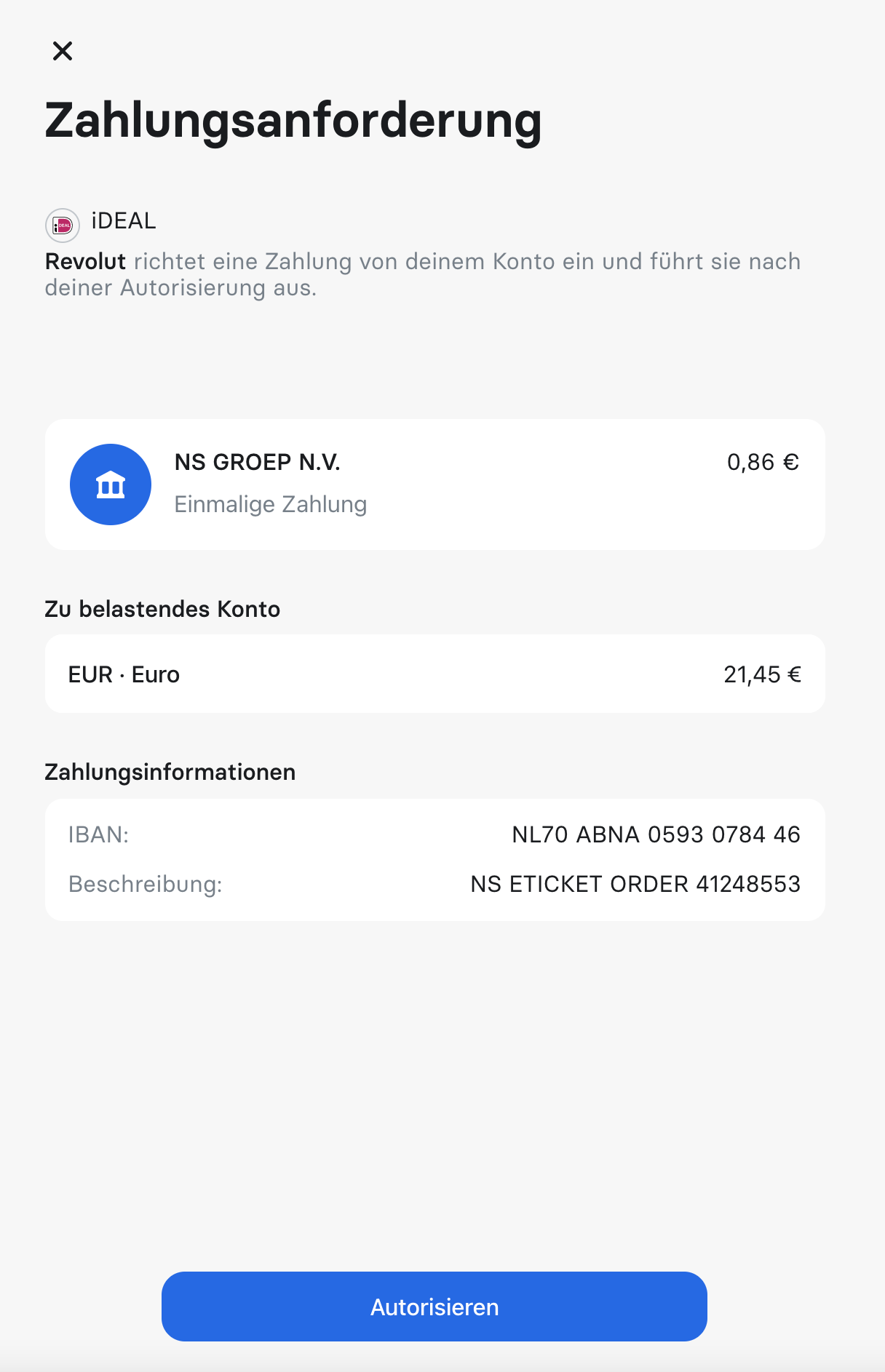Click the 21,45 € account balance
The width and height of the screenshot is (885, 1372).
tap(762, 674)
